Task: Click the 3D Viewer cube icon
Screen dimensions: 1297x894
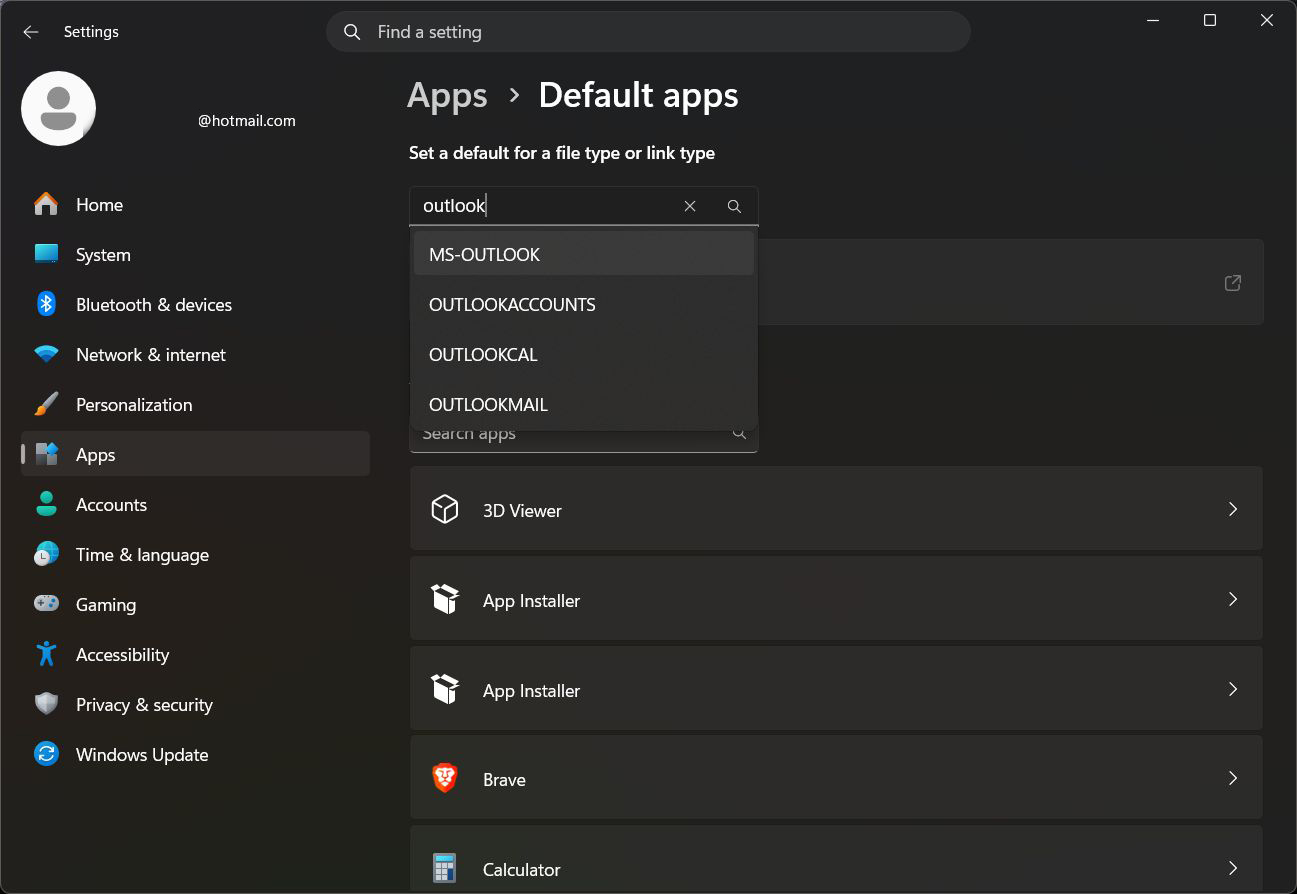Action: coord(445,510)
